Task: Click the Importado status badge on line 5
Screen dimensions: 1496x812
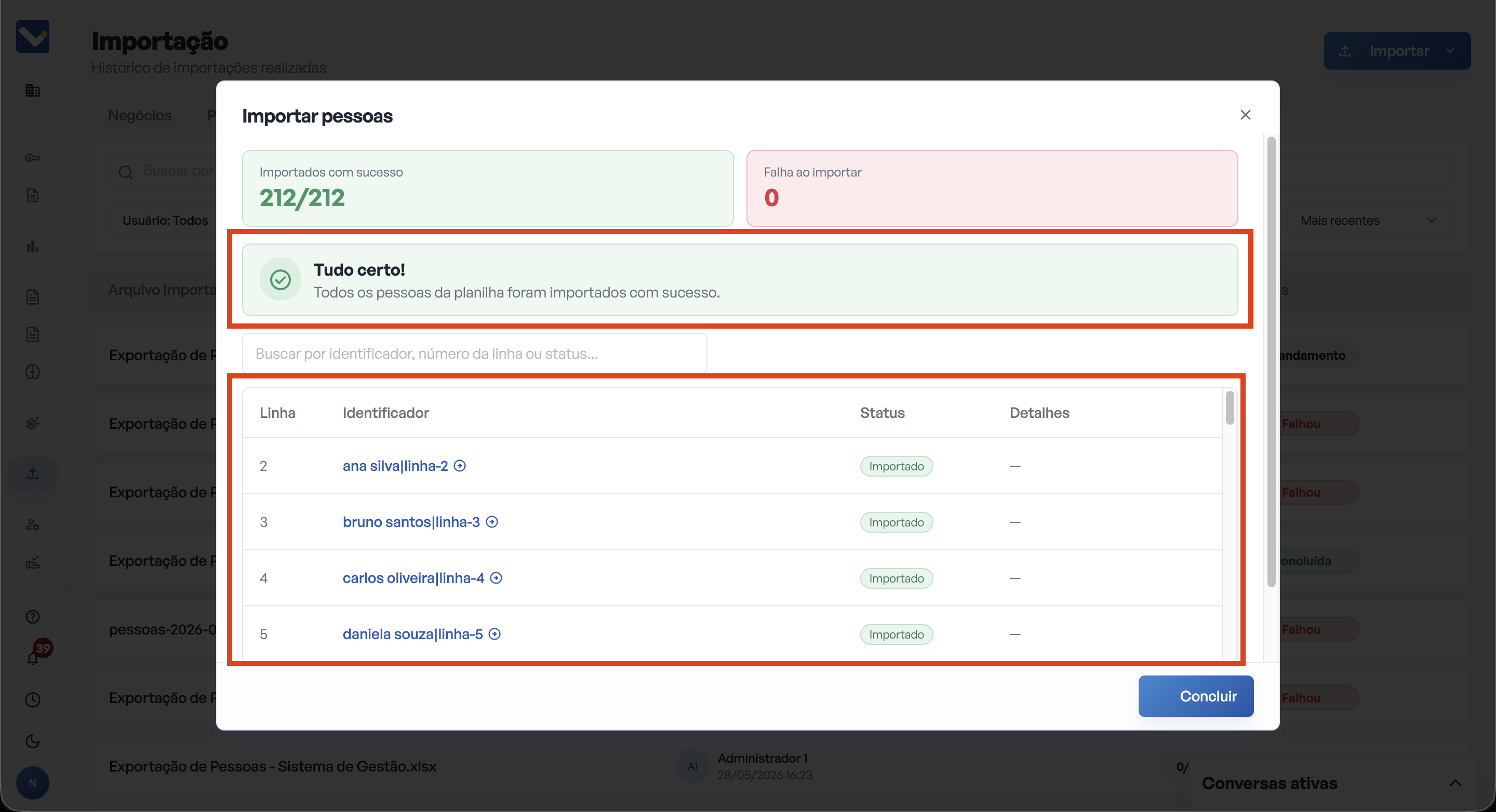Action: 896,634
